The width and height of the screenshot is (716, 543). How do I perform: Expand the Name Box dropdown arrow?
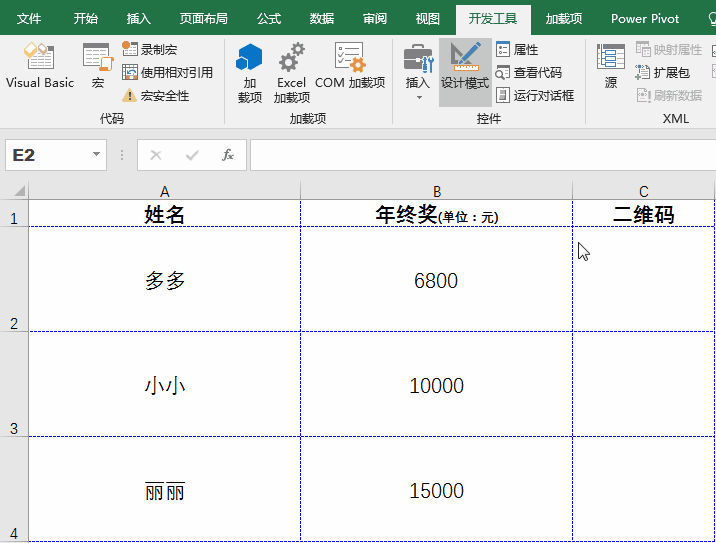(96, 154)
